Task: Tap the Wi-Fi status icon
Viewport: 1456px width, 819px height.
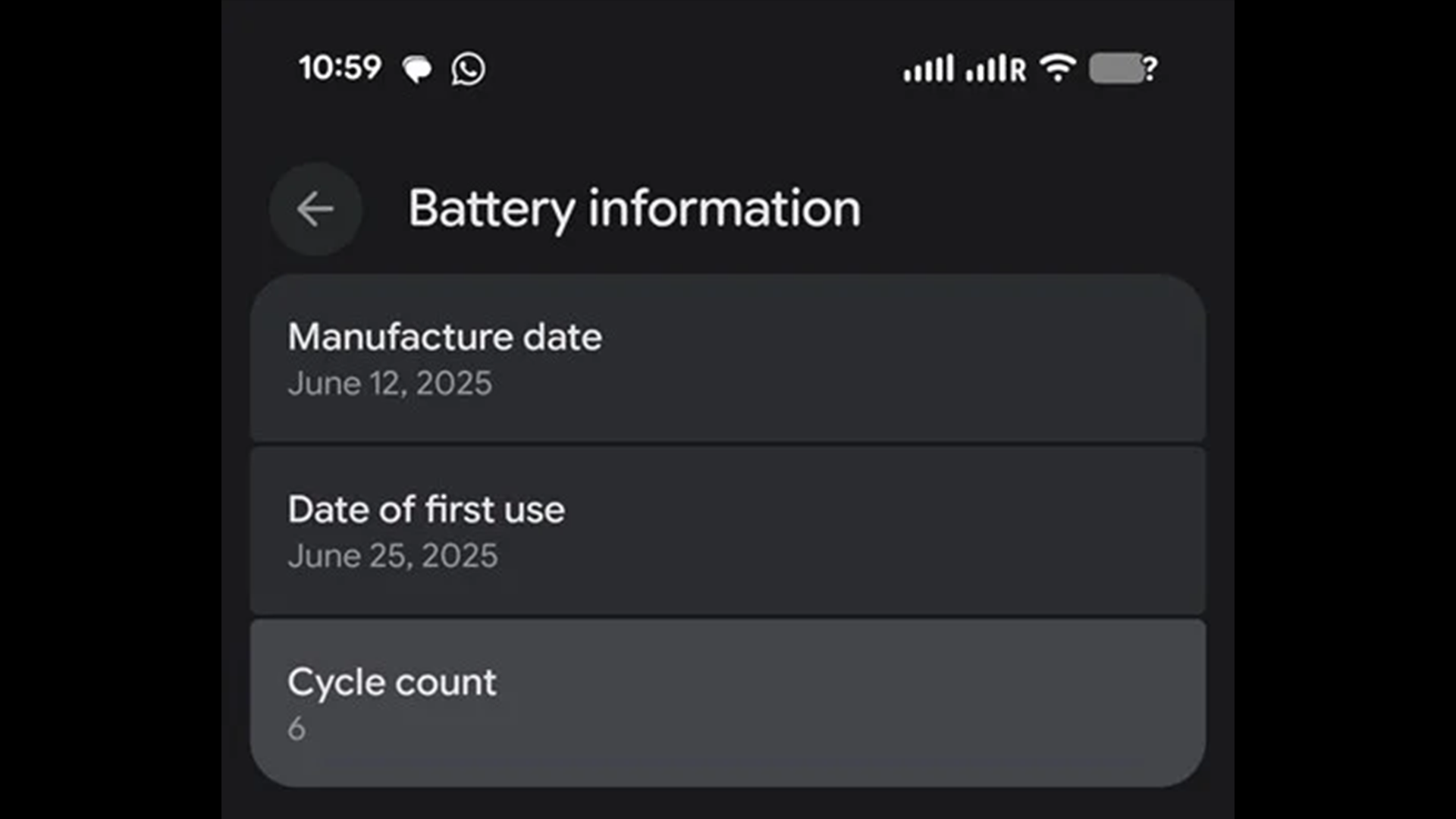Action: pos(1058,68)
